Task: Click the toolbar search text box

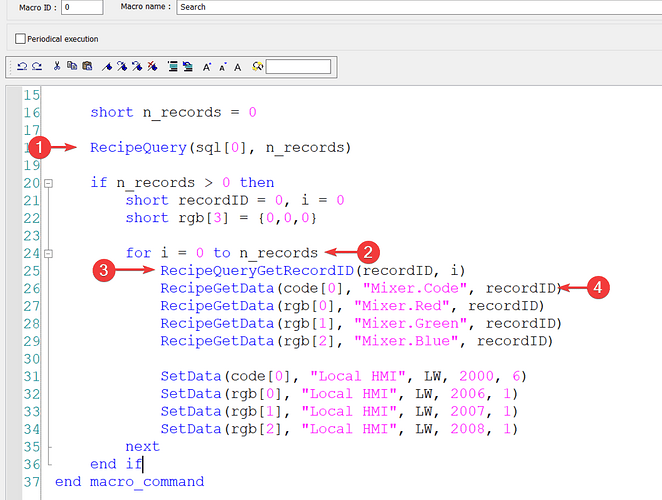Action: tap(298, 67)
